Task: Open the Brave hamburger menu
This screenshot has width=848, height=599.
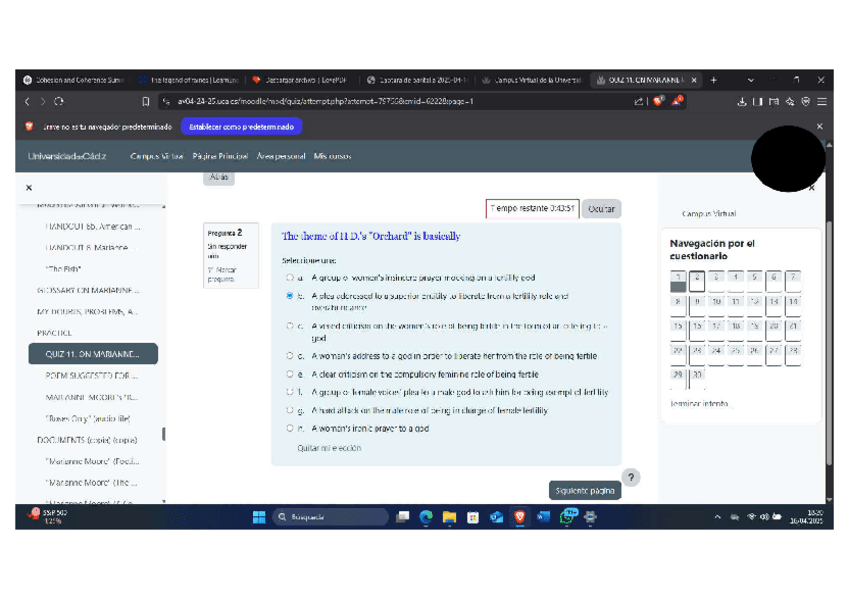Action: click(821, 101)
